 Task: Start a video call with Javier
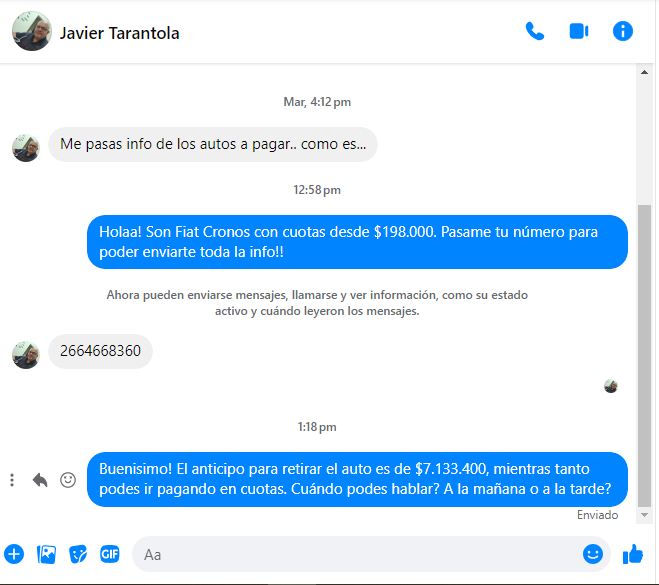click(579, 31)
